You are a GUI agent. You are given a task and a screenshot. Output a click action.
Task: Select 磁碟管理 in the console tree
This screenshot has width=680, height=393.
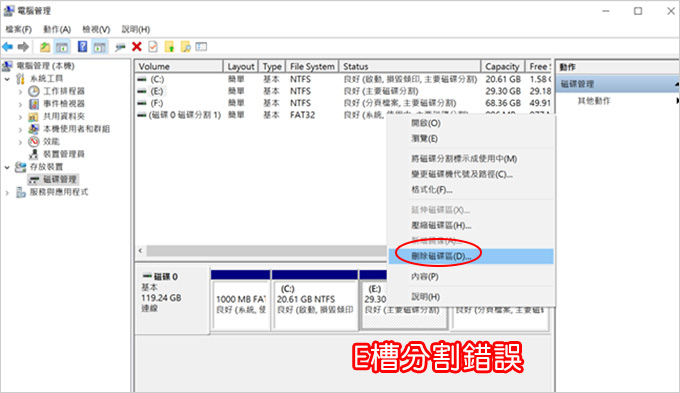click(x=59, y=179)
